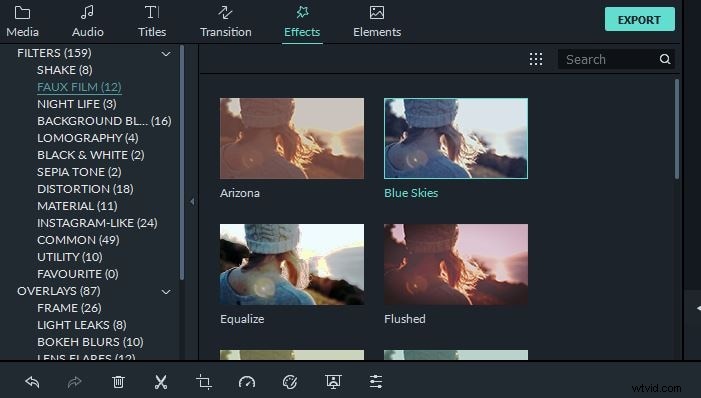Screen dimensions: 701x398
Task: Select the SHAKE (8) category
Action: click(65, 70)
